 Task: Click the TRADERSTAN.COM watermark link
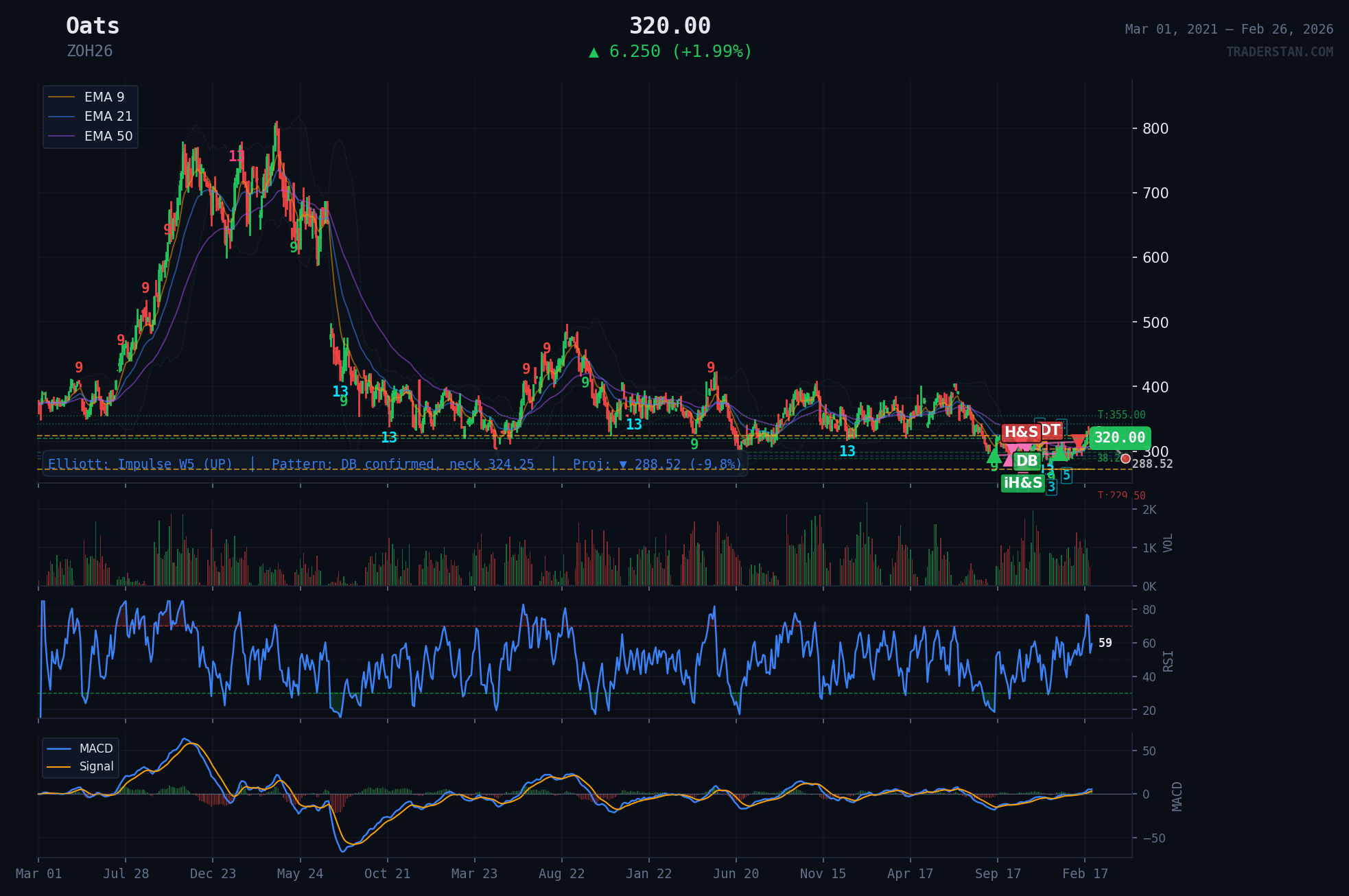(1279, 51)
